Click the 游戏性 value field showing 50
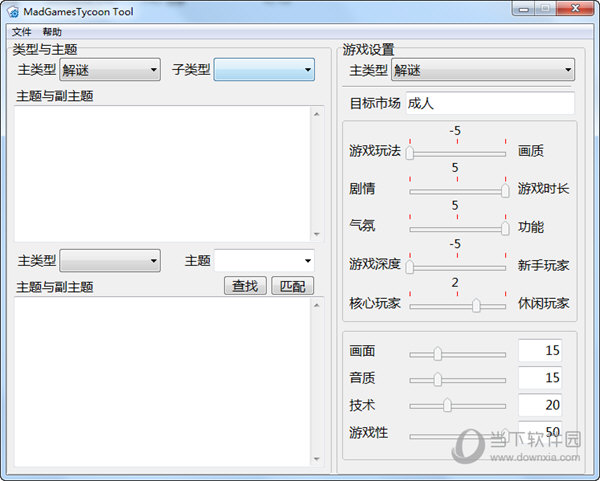Screen dimensions: 600x481 (540, 432)
